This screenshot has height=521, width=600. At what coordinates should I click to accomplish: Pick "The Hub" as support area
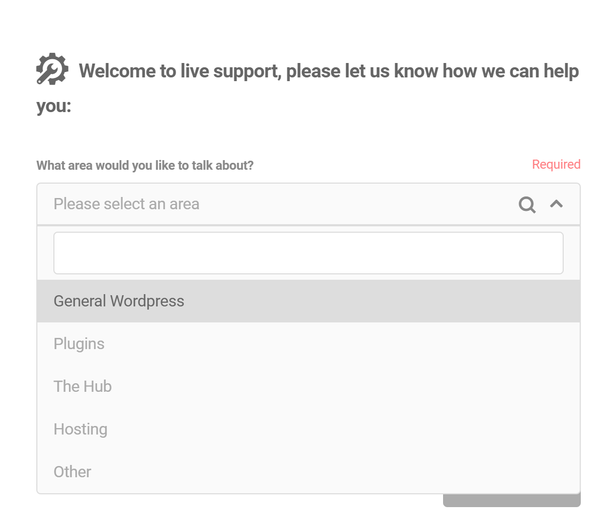coord(83,387)
